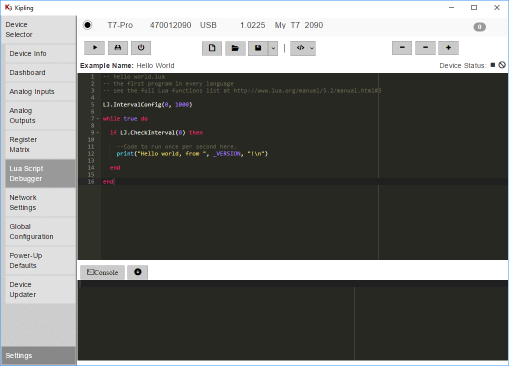
Task: Click the circular icon next to Console tab
Action: pyautogui.click(x=138, y=272)
